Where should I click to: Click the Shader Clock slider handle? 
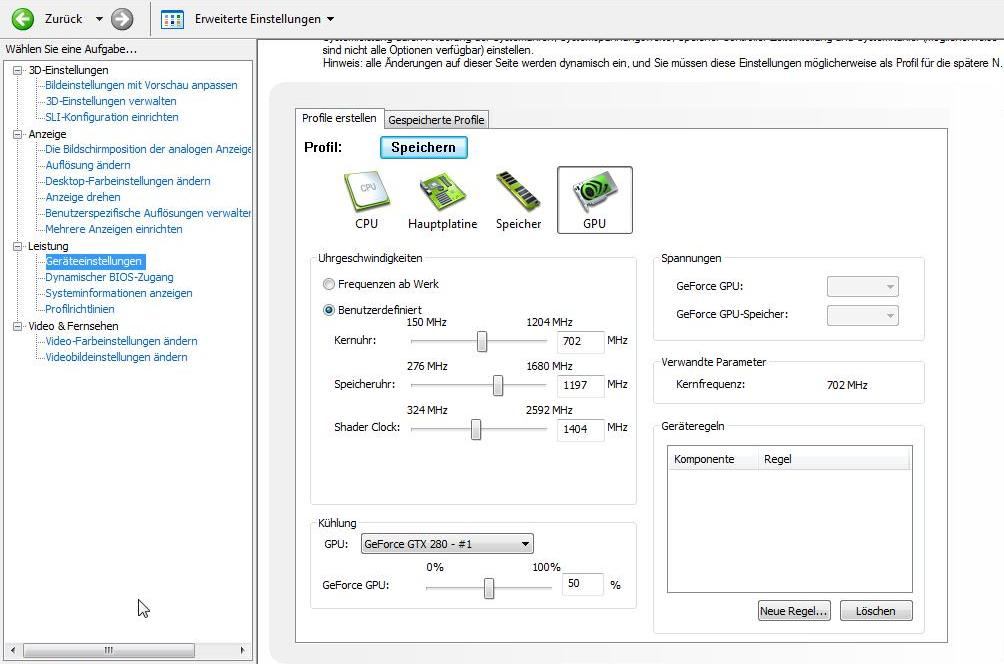476,429
